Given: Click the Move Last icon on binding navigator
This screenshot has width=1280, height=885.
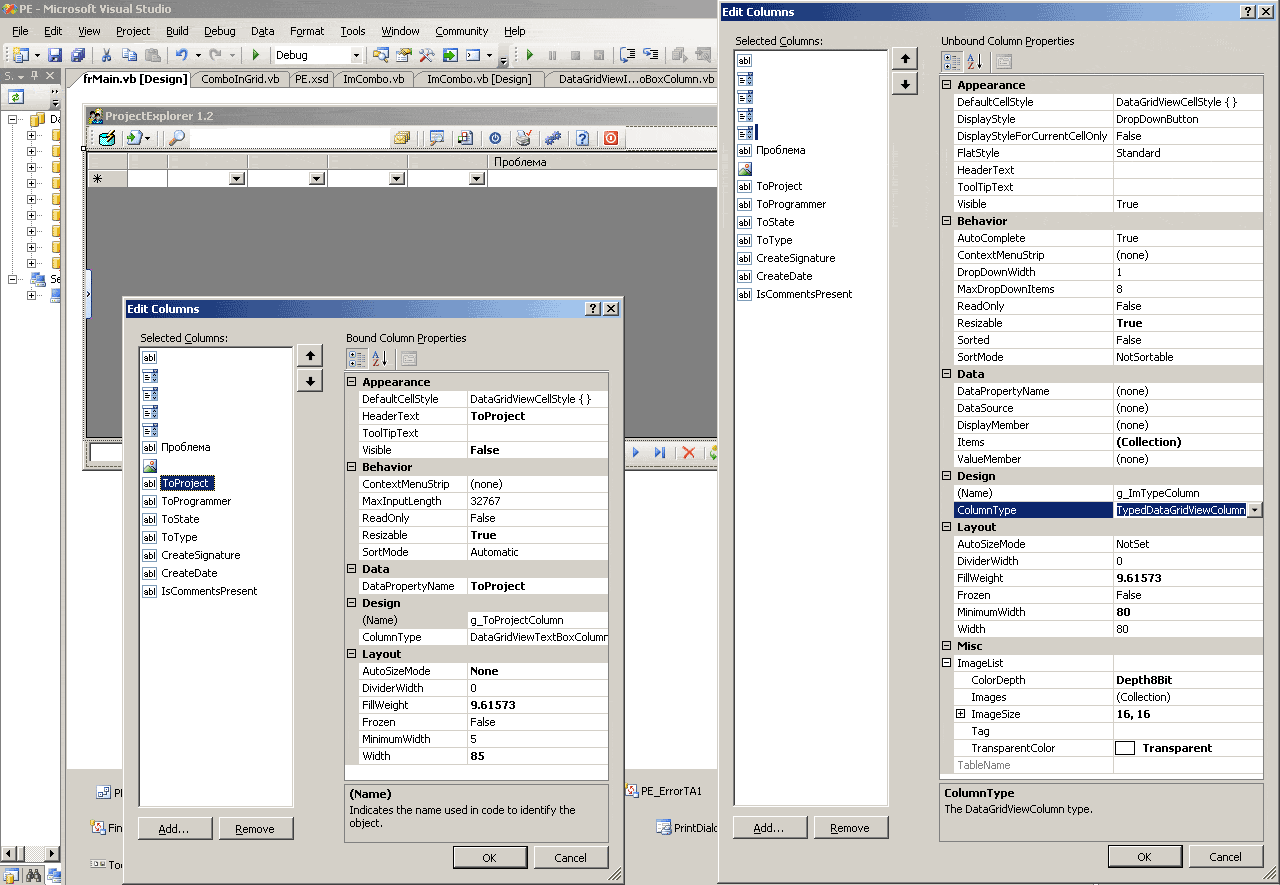Looking at the screenshot, I should pyautogui.click(x=660, y=453).
